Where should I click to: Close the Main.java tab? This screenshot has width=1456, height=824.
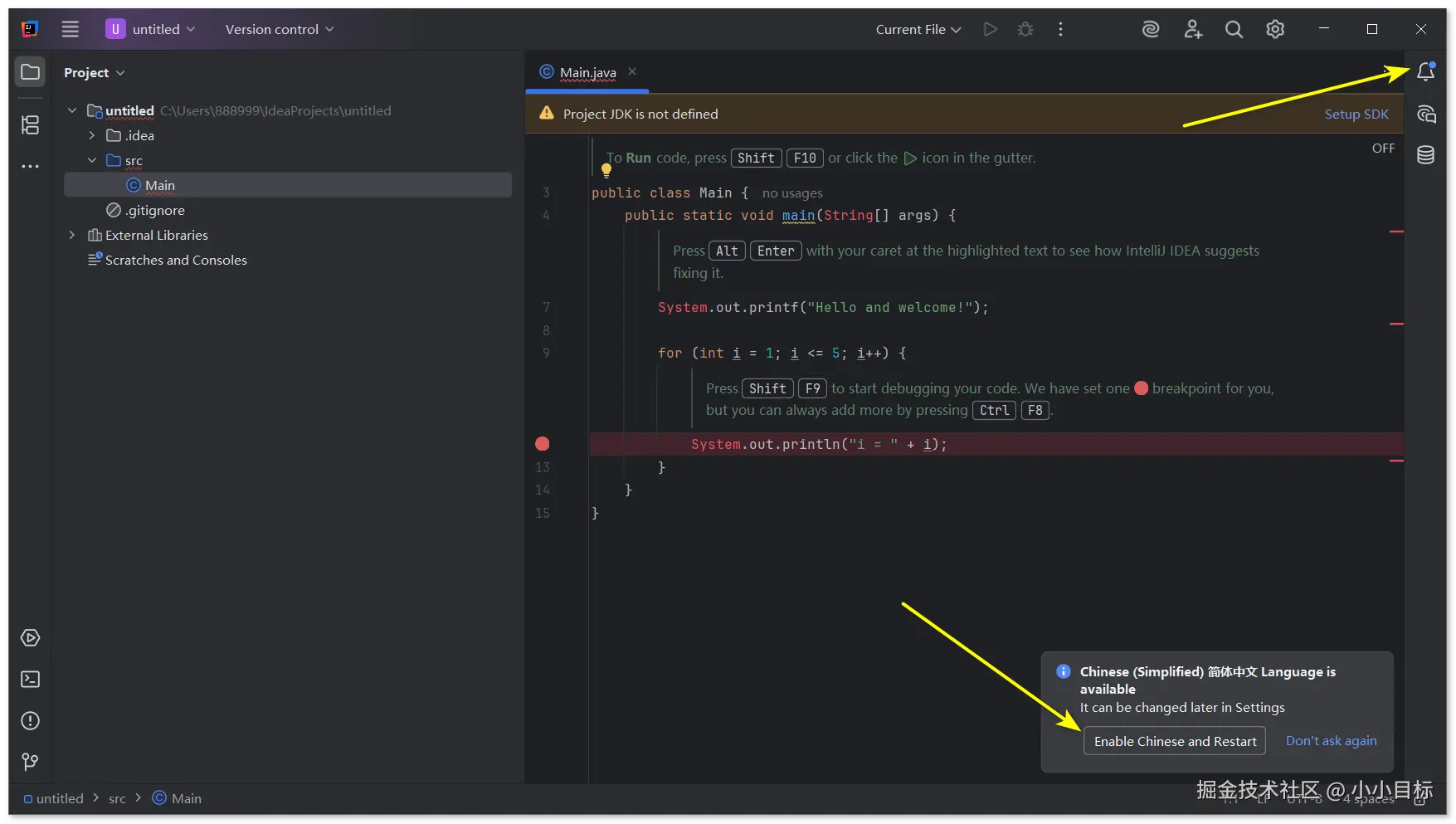click(x=632, y=71)
